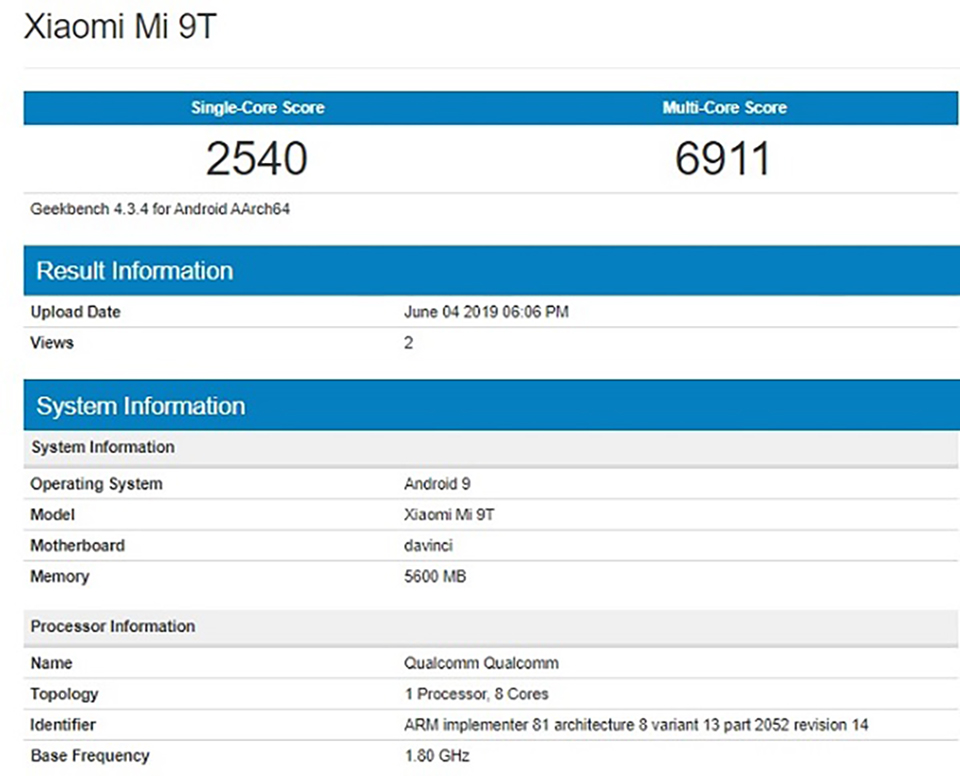The width and height of the screenshot is (960, 776).
Task: Click the June 04 2019 06:06 PM value
Action: click(486, 312)
